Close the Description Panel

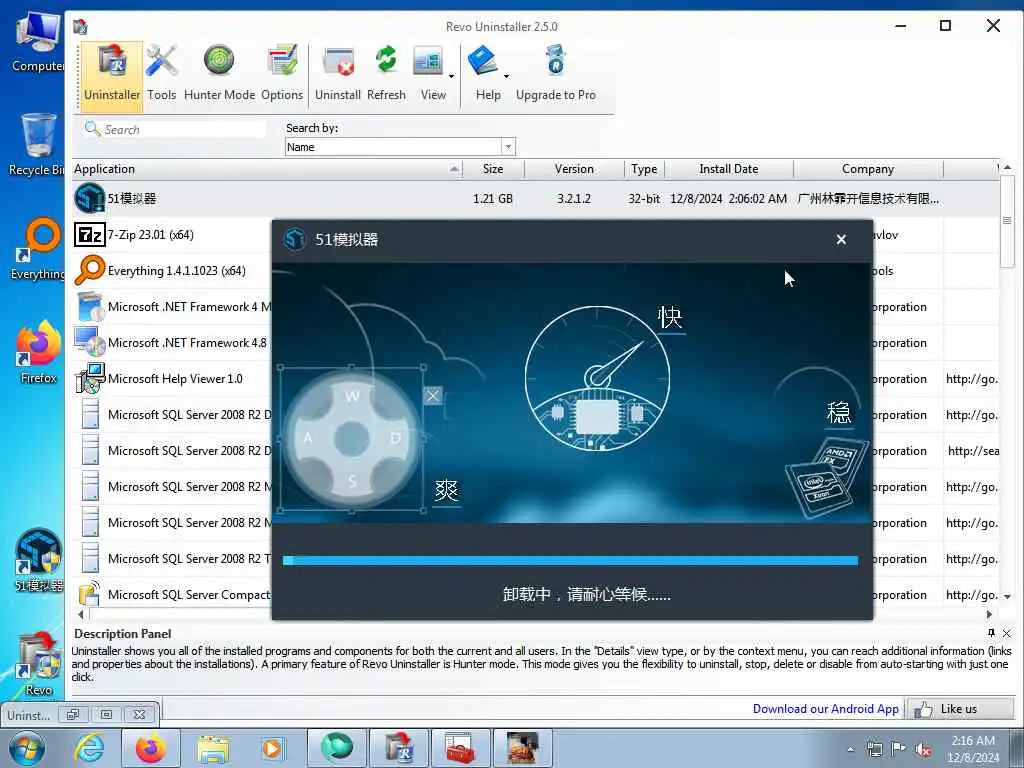(x=1006, y=633)
